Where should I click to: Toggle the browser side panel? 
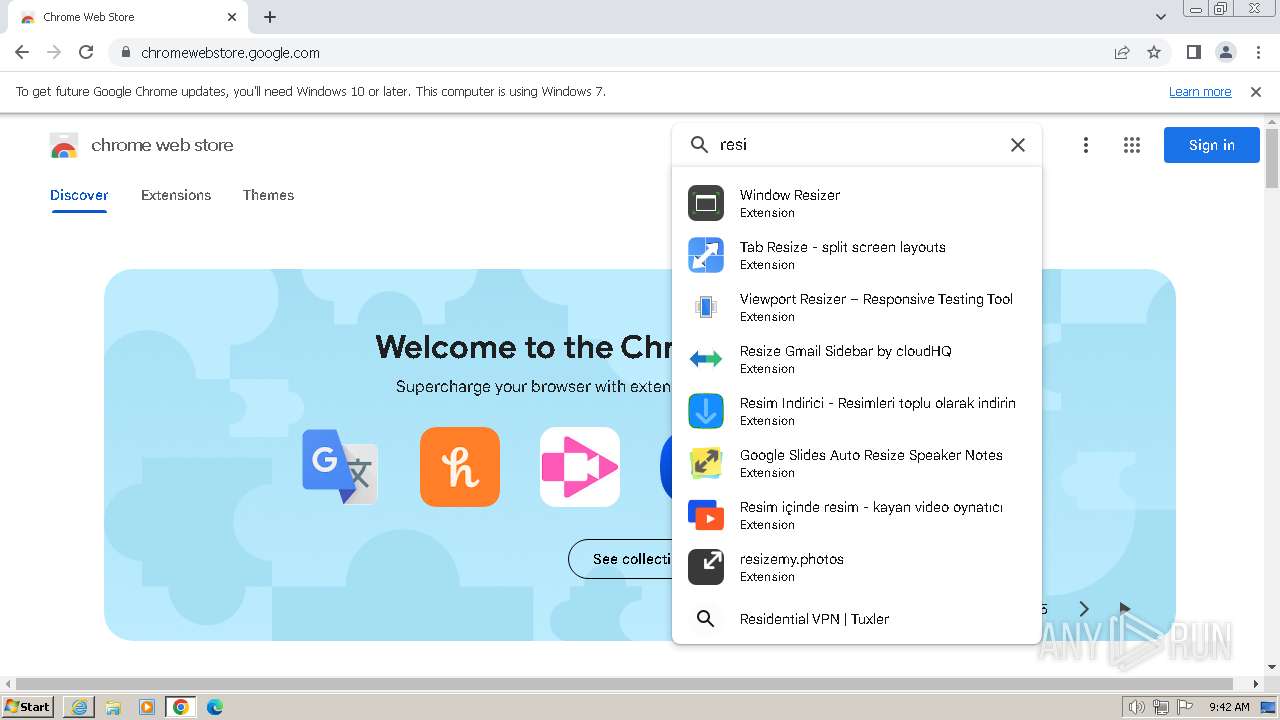click(1193, 53)
